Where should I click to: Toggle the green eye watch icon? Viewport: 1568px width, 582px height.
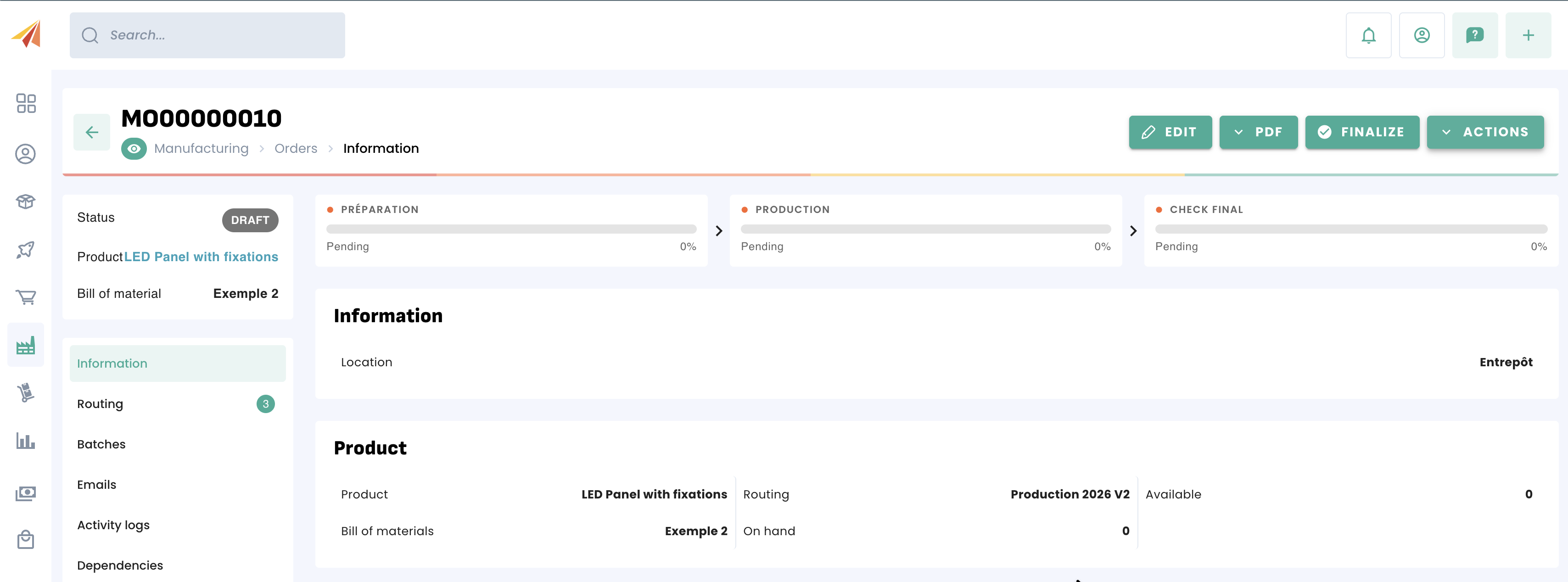click(134, 149)
